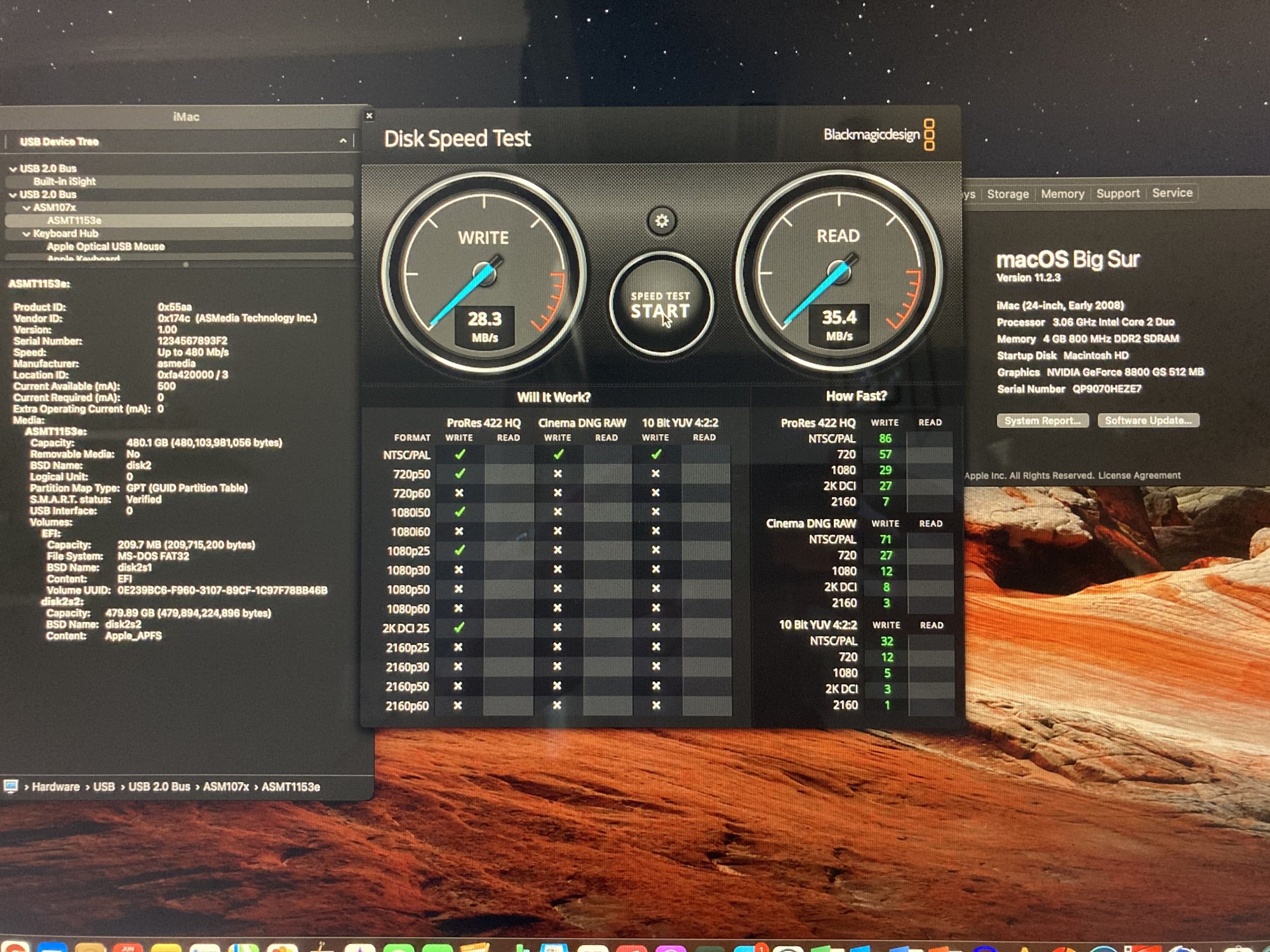The height and width of the screenshot is (952, 1270).
Task: Click the WRITE speed gauge
Action: [484, 274]
